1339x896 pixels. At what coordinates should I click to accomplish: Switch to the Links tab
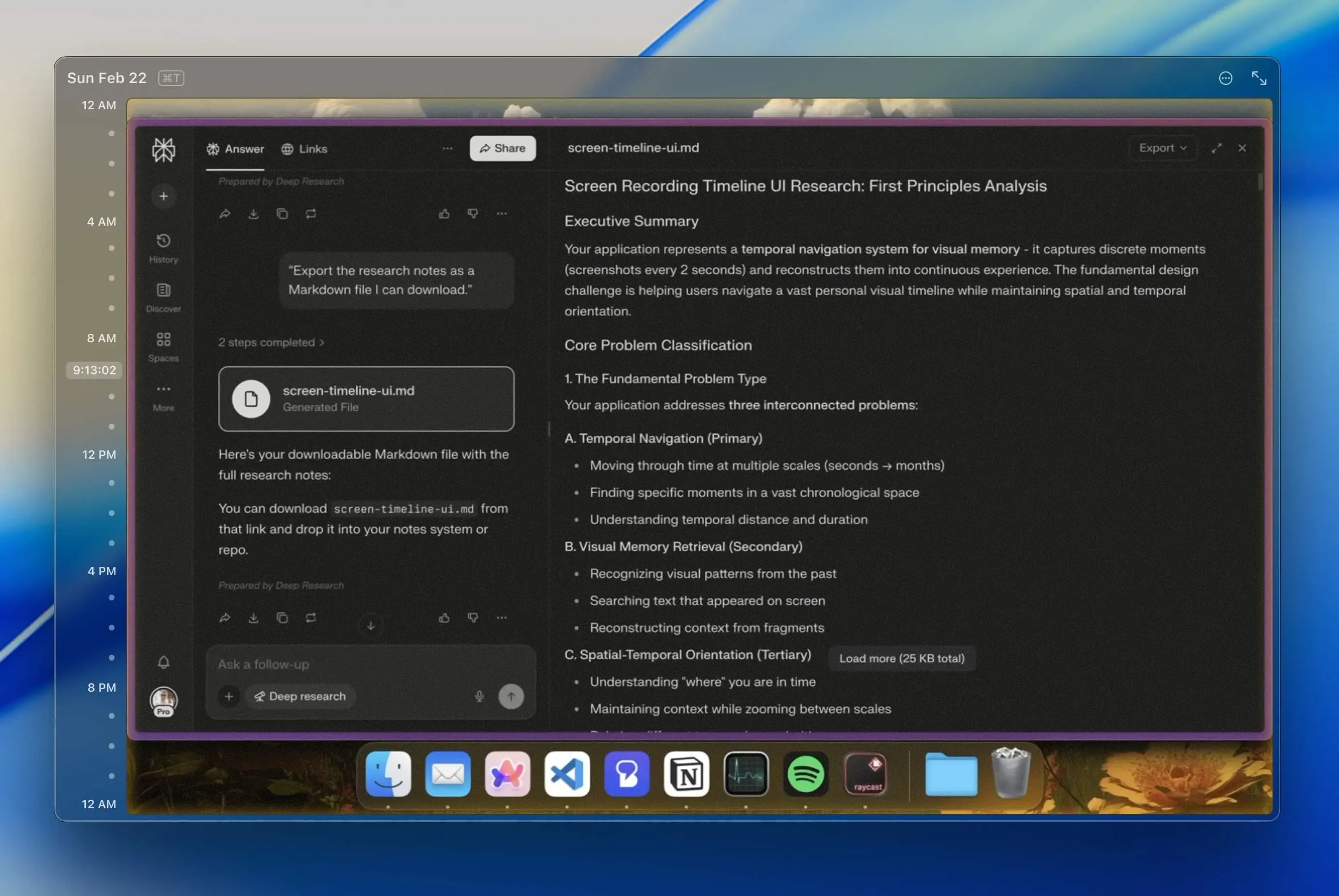(304, 149)
